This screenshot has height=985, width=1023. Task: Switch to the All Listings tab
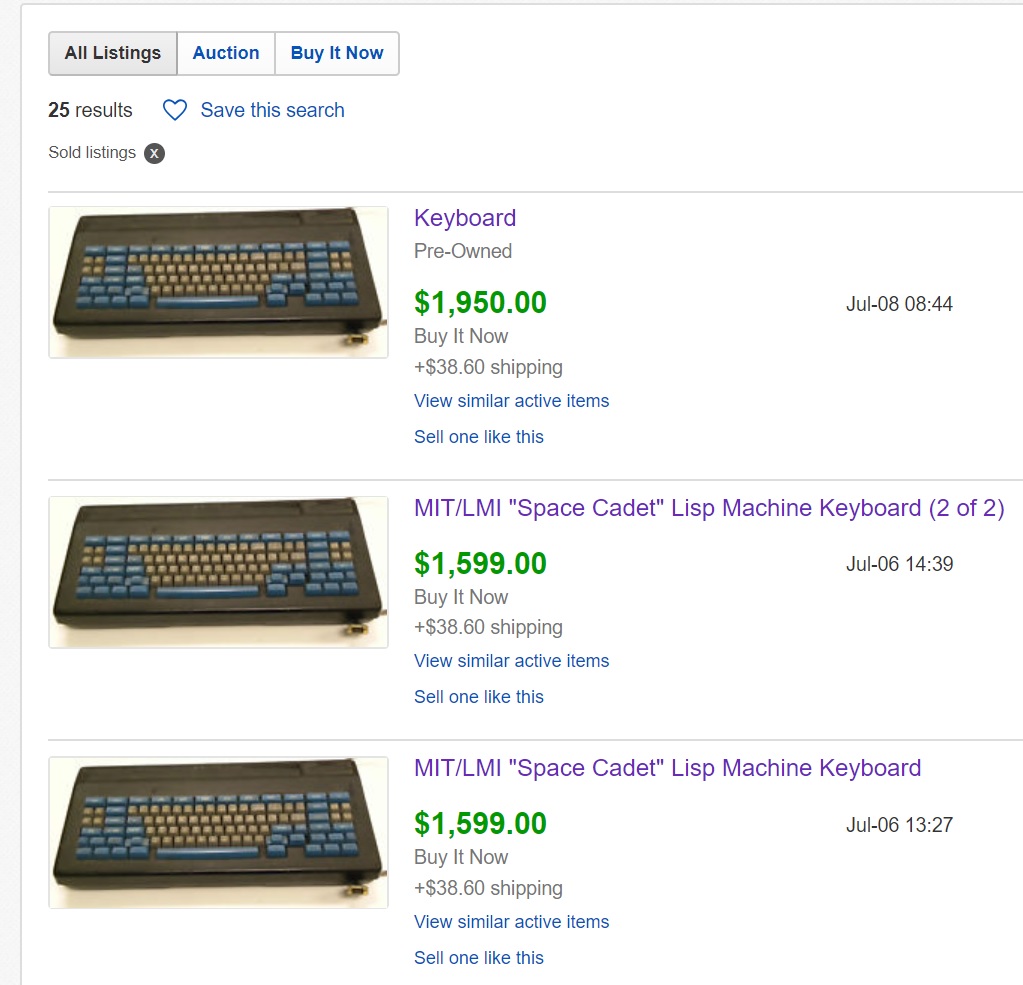pyautogui.click(x=113, y=53)
